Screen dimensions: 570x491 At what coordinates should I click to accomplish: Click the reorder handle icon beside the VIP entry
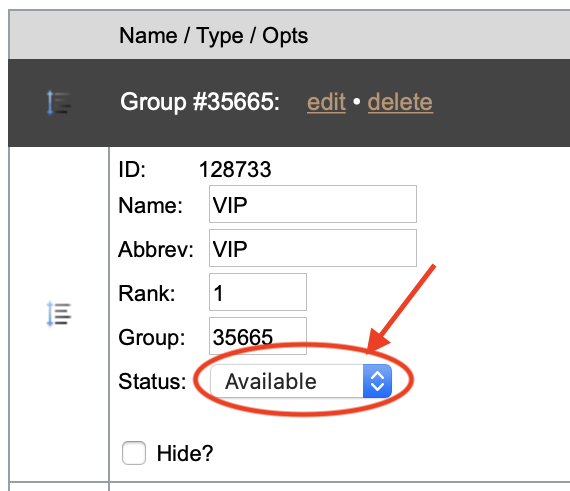click(59, 314)
